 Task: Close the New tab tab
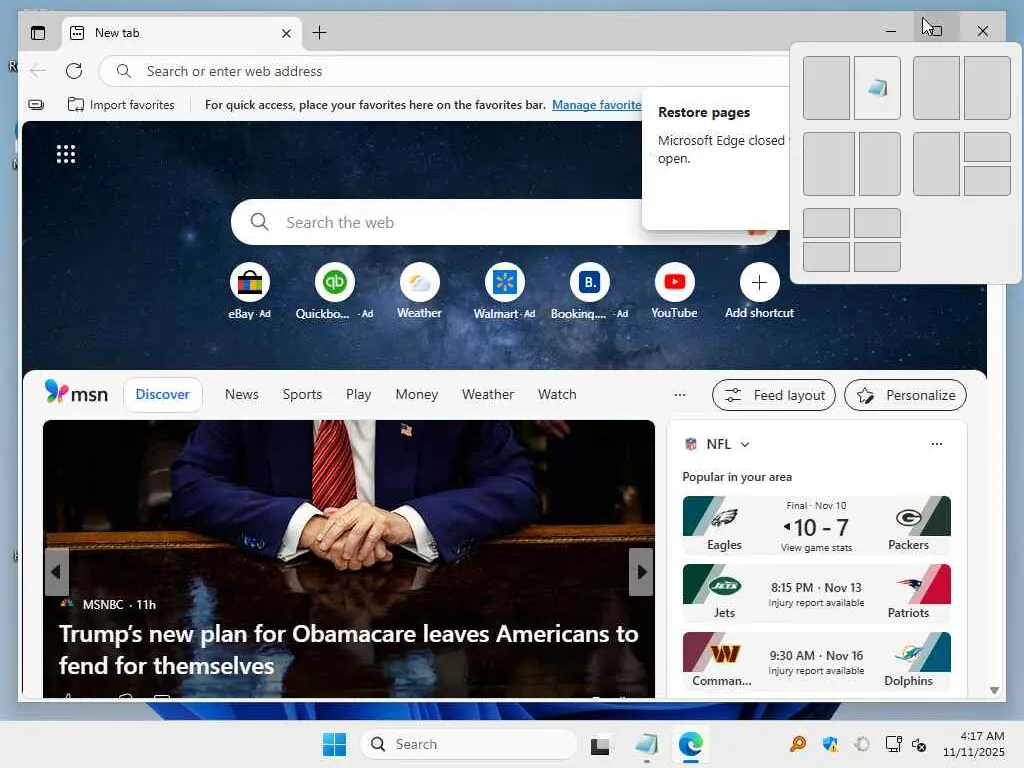[286, 33]
